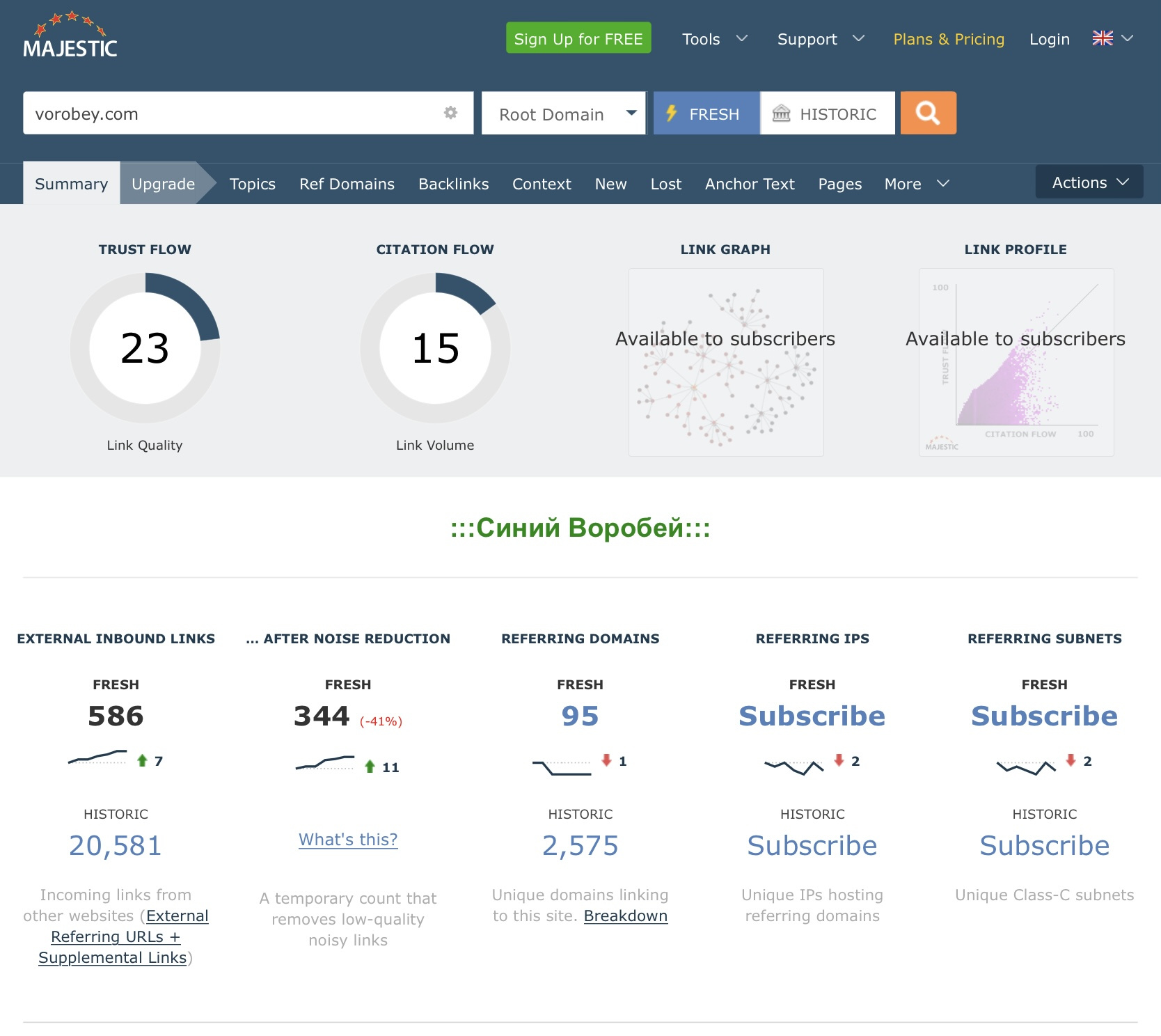
Task: Open Plans & Pricing link
Action: coord(949,39)
